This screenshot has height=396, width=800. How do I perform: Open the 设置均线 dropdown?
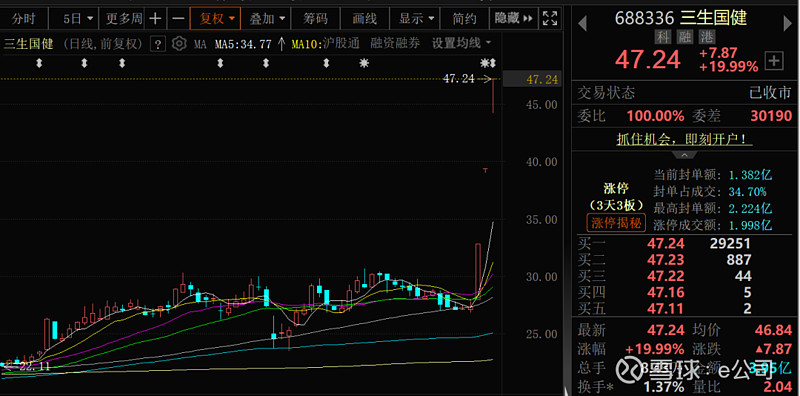click(461, 43)
